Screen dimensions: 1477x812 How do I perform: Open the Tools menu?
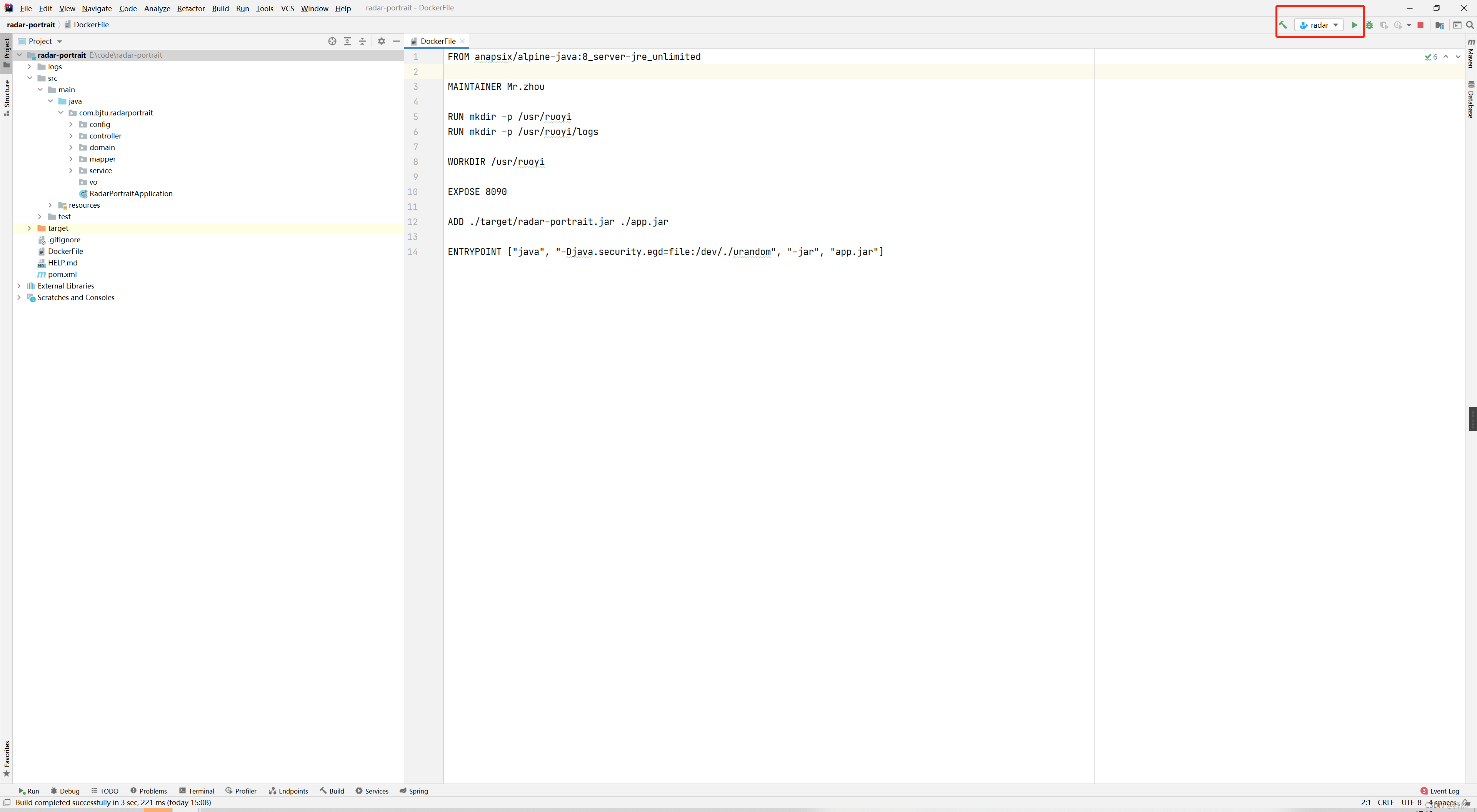[x=264, y=8]
